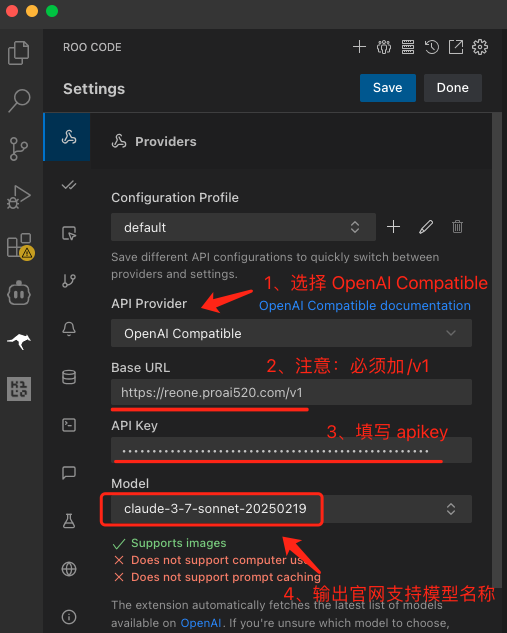The height and width of the screenshot is (633, 507).
Task: Open the modes/prompts icon in Roo Code header
Action: 383,47
